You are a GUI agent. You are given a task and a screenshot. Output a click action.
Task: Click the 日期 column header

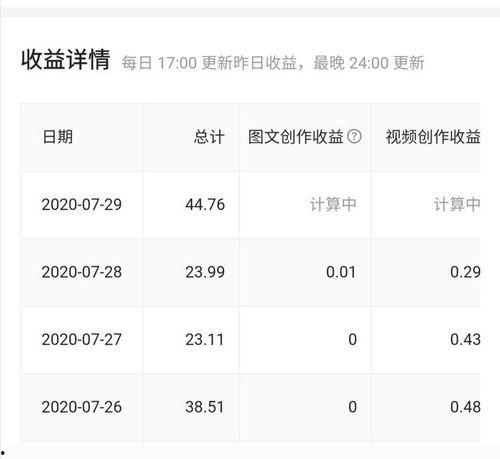(x=58, y=137)
